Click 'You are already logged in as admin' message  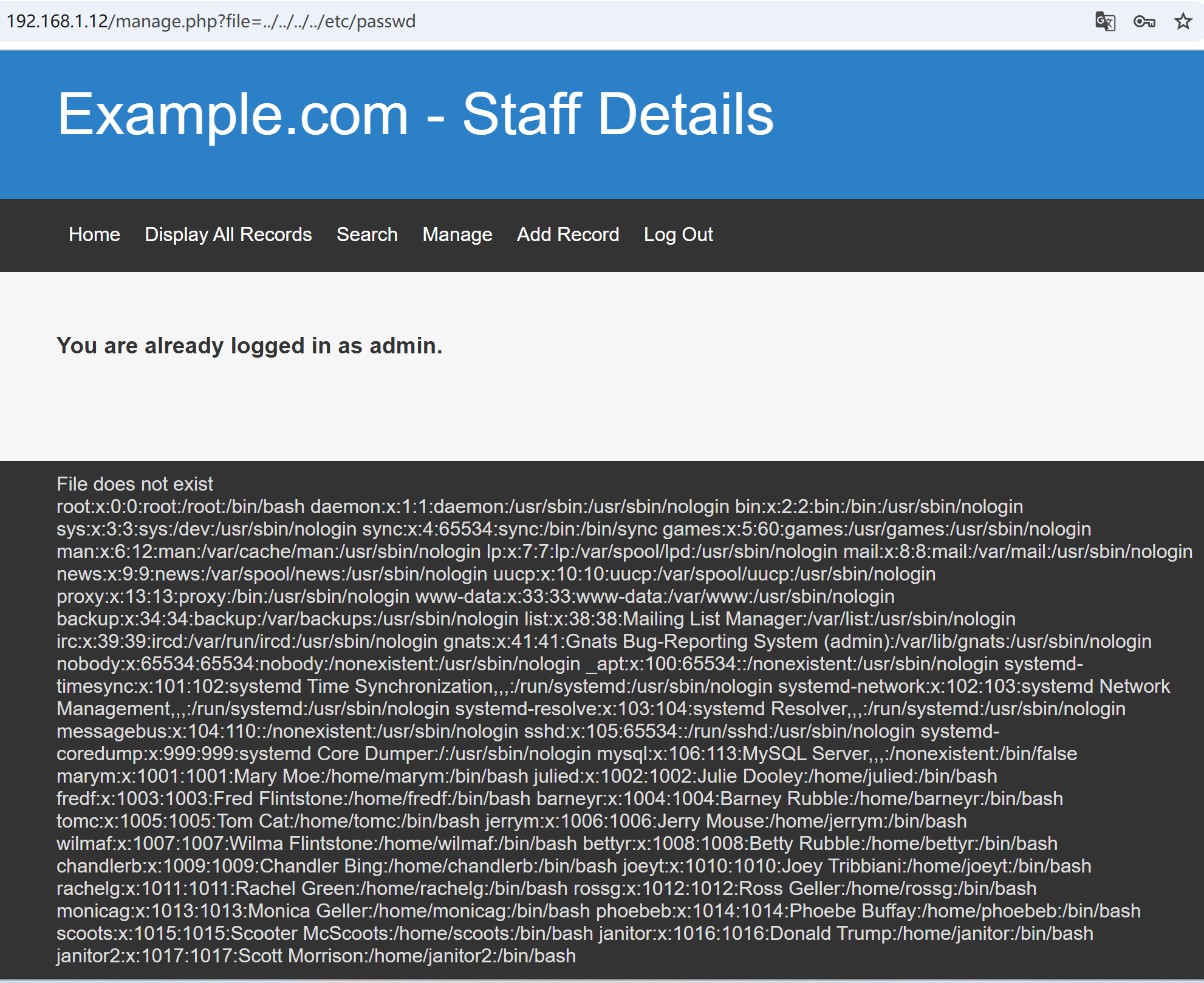[x=249, y=345]
